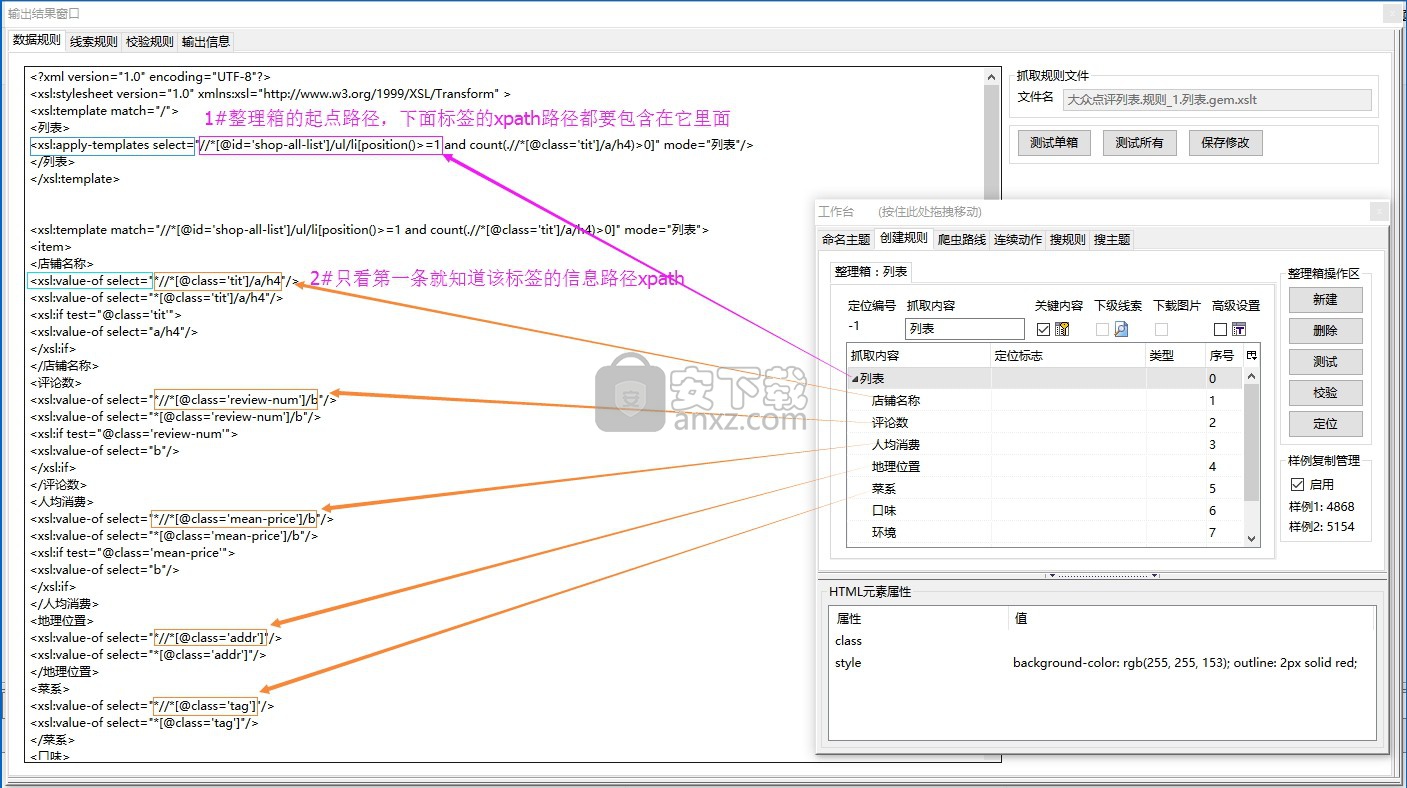Click the 文件名 field with the gem.xslt name
1407x788 pixels.
(1217, 100)
